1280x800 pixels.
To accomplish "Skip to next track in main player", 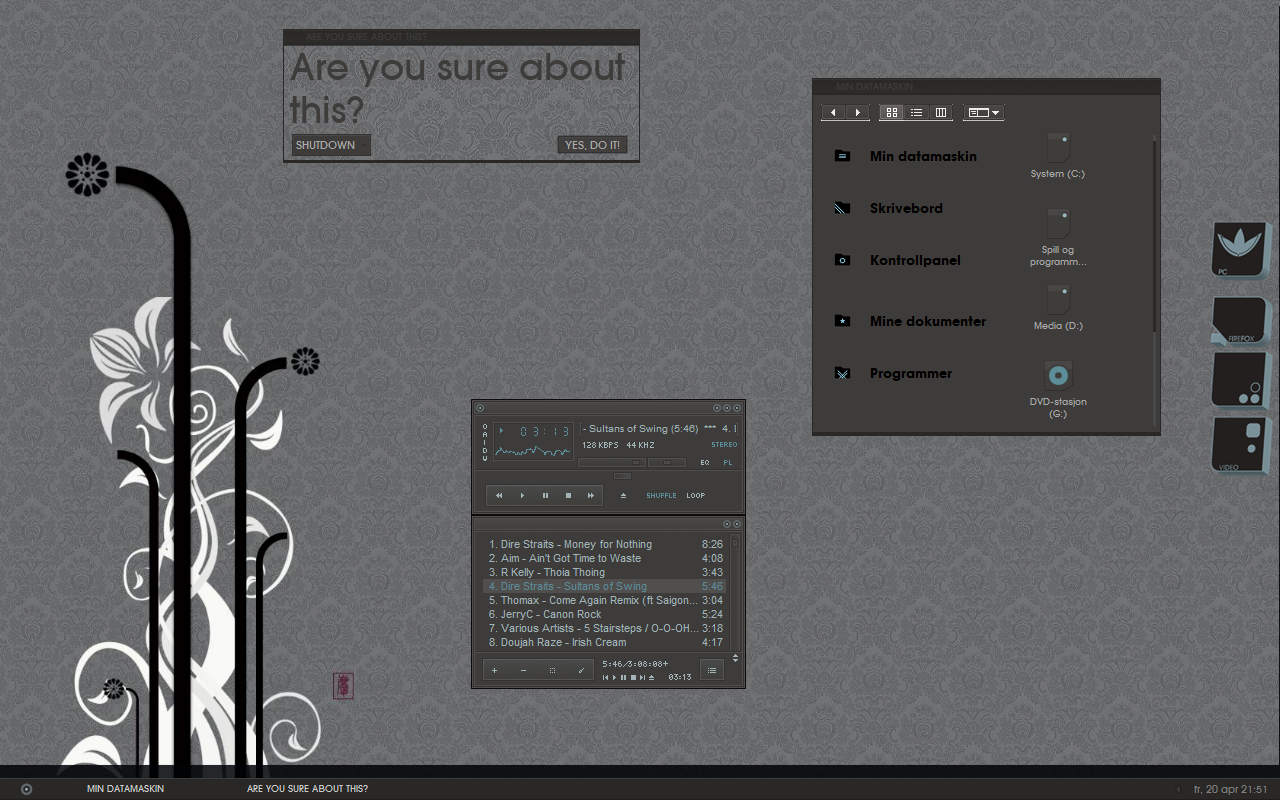I will [x=591, y=495].
